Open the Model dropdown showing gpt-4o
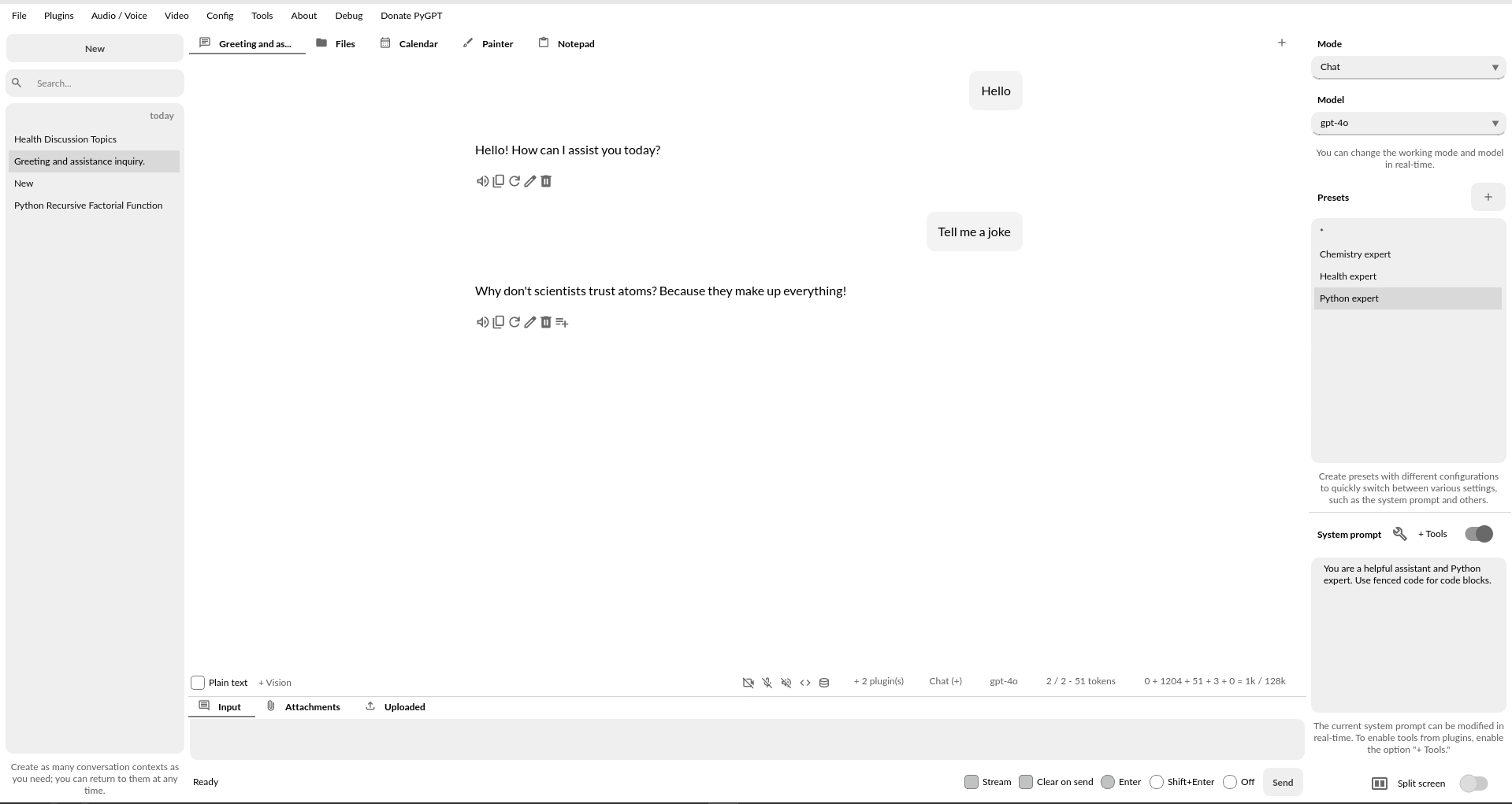 tap(1408, 124)
